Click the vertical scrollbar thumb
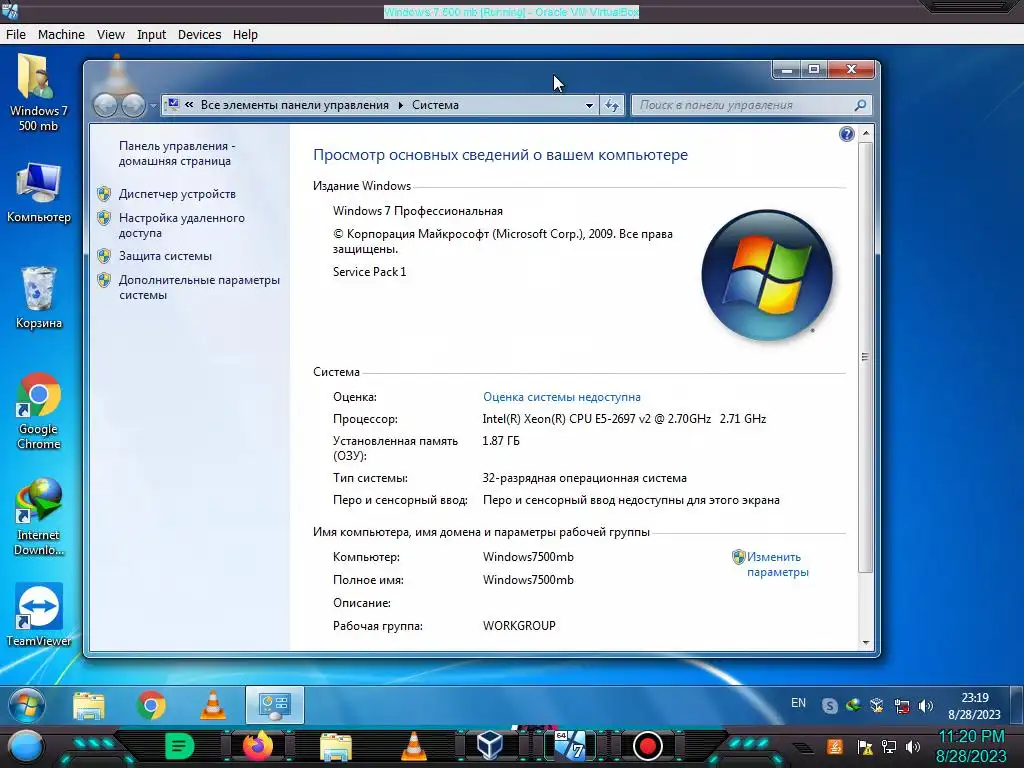The image size is (1024, 768). [865, 357]
